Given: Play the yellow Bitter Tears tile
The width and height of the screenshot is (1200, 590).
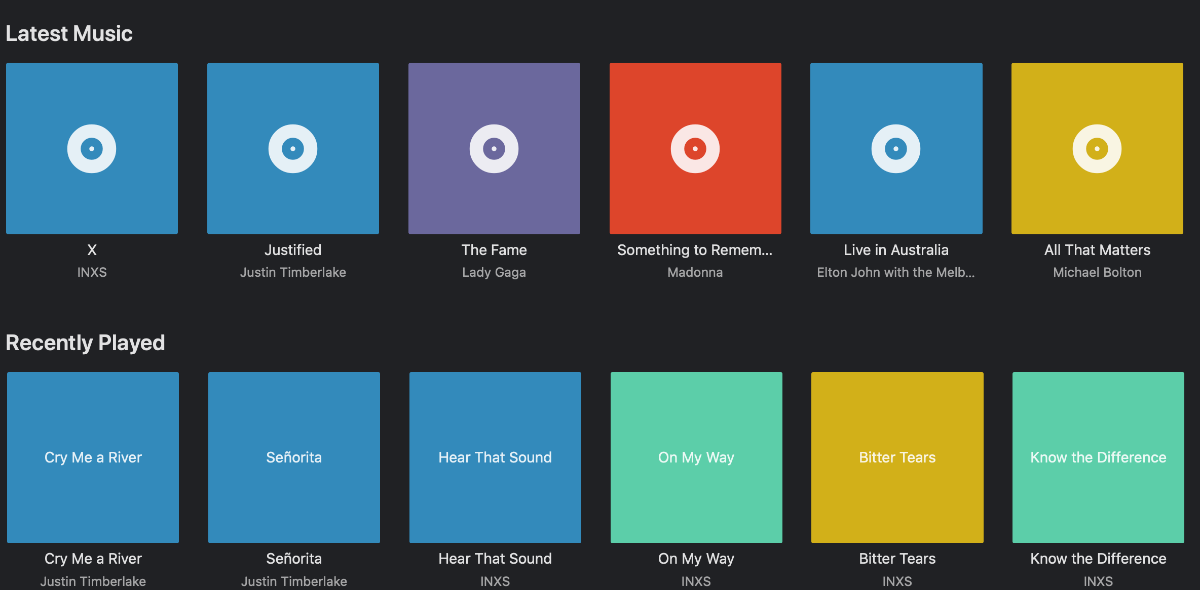Looking at the screenshot, I should coord(897,457).
